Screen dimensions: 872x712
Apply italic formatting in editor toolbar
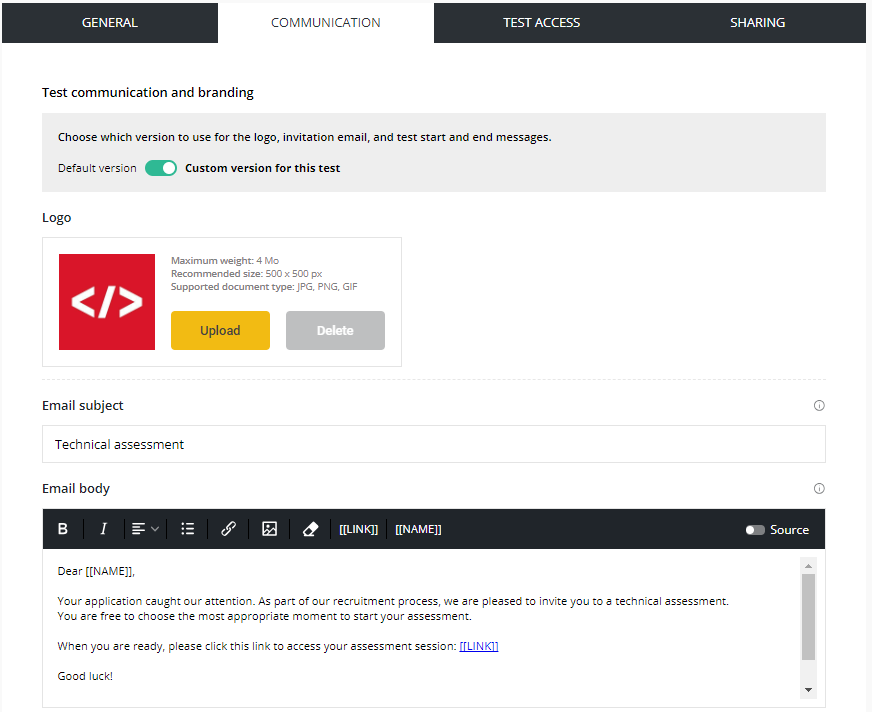tap(103, 529)
